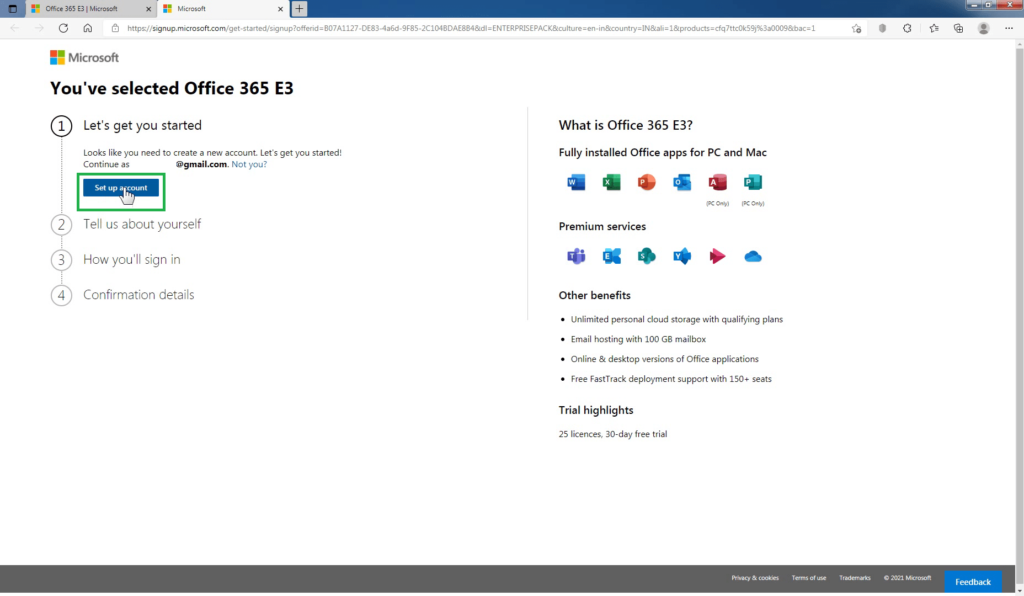This screenshot has width=1024, height=596.
Task: Click the Yammer service icon
Action: pyautogui.click(x=682, y=256)
